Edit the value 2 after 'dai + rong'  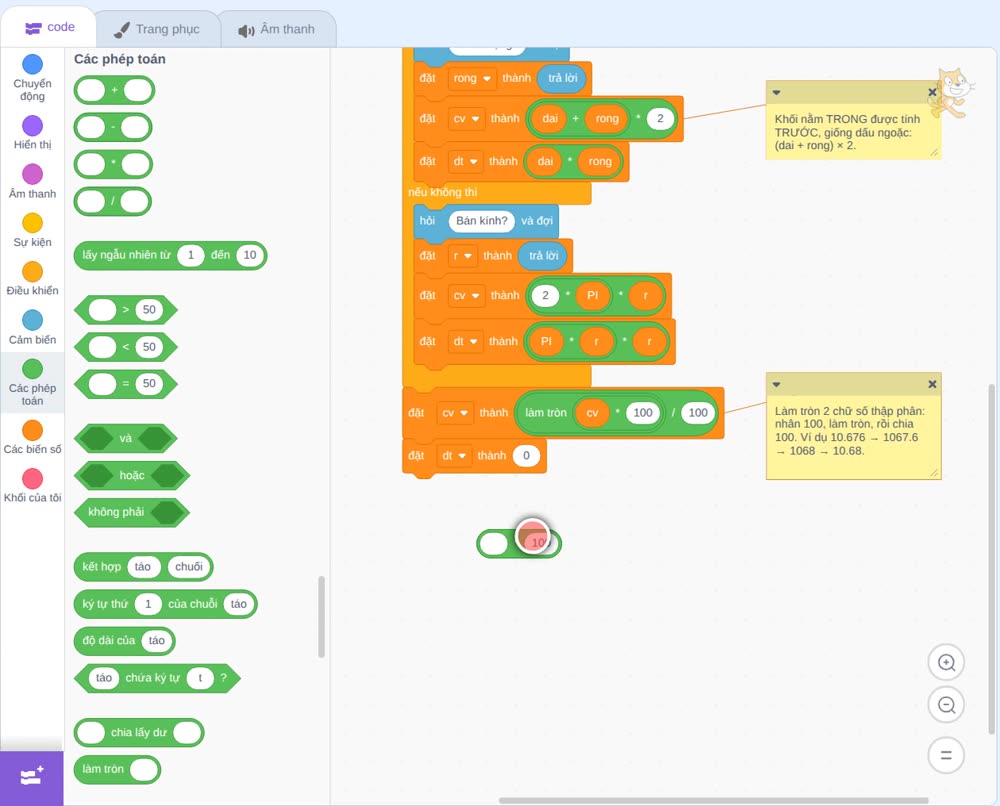[660, 119]
